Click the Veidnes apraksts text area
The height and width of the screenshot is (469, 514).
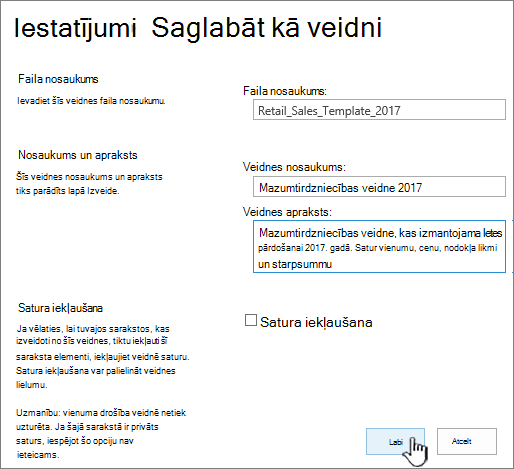[379, 247]
